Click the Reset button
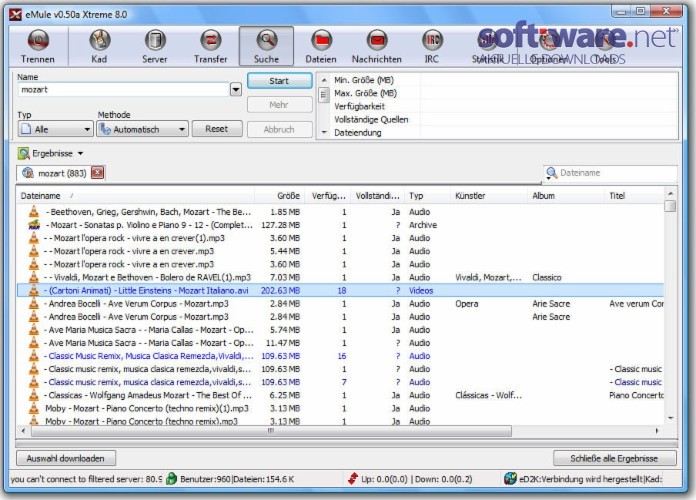Image resolution: width=696 pixels, height=500 pixels. pyautogui.click(x=217, y=129)
